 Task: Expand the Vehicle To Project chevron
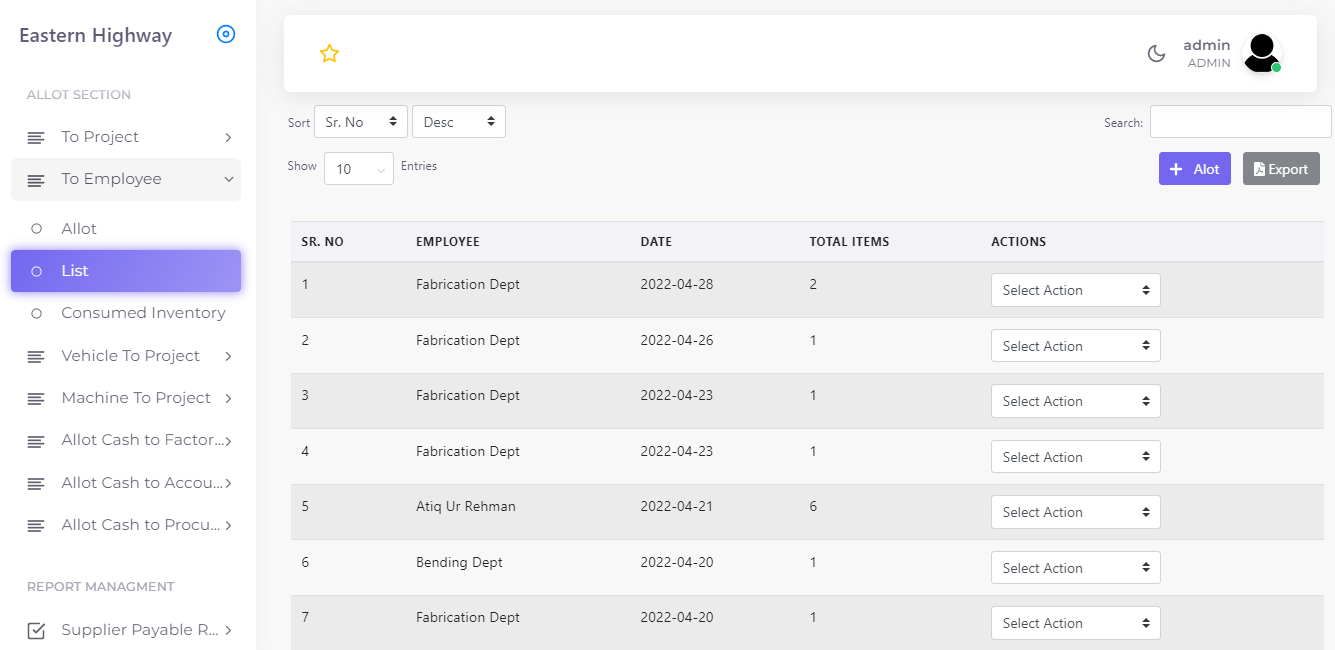point(228,356)
